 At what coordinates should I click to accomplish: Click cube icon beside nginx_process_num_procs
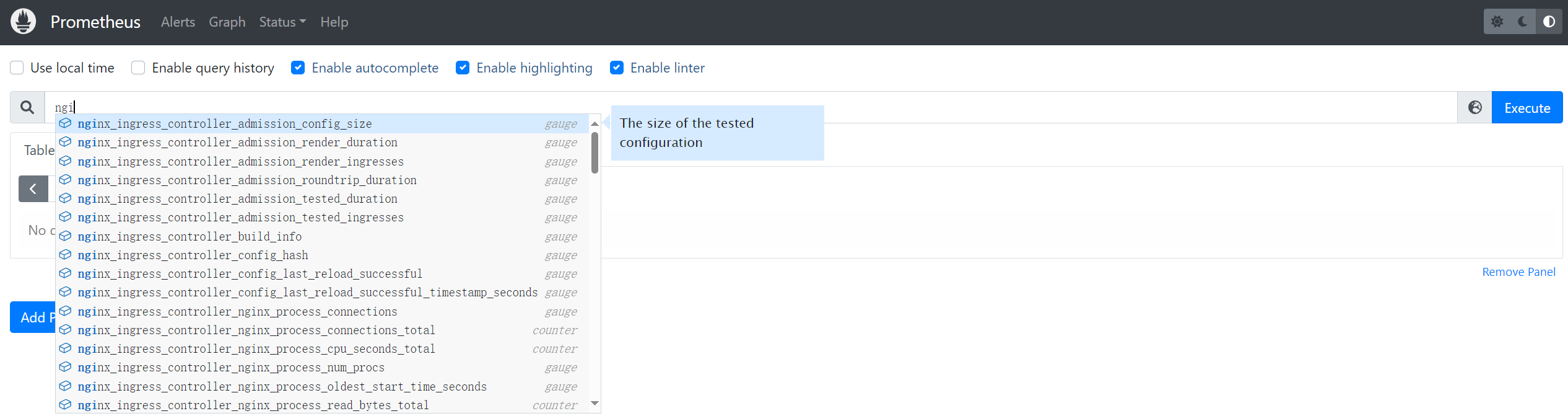click(65, 367)
